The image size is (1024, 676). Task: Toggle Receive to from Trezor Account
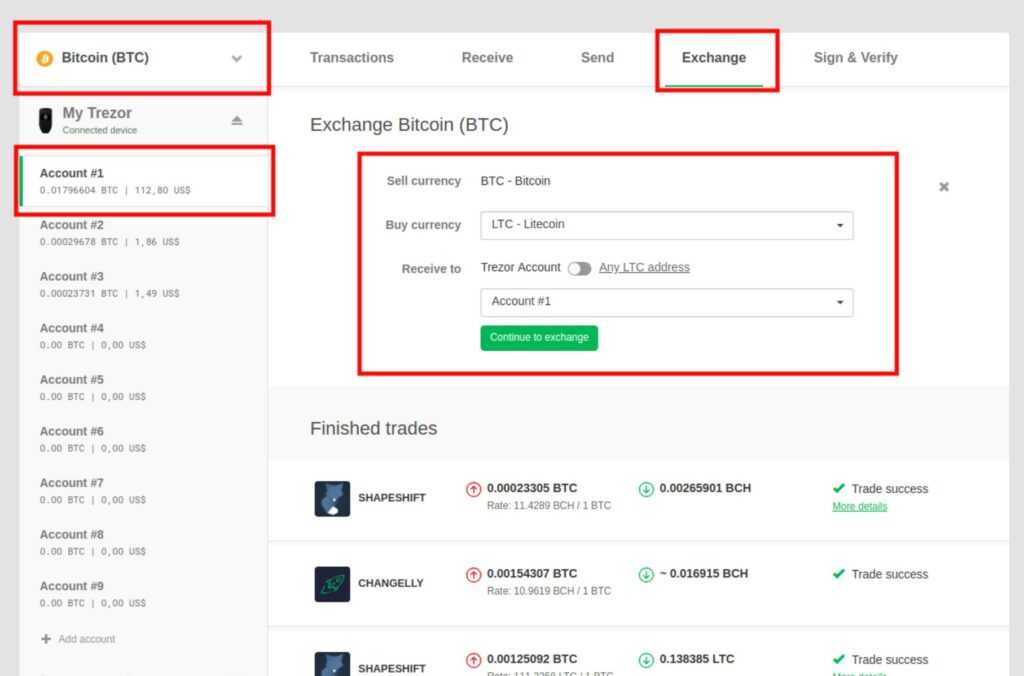tap(579, 267)
